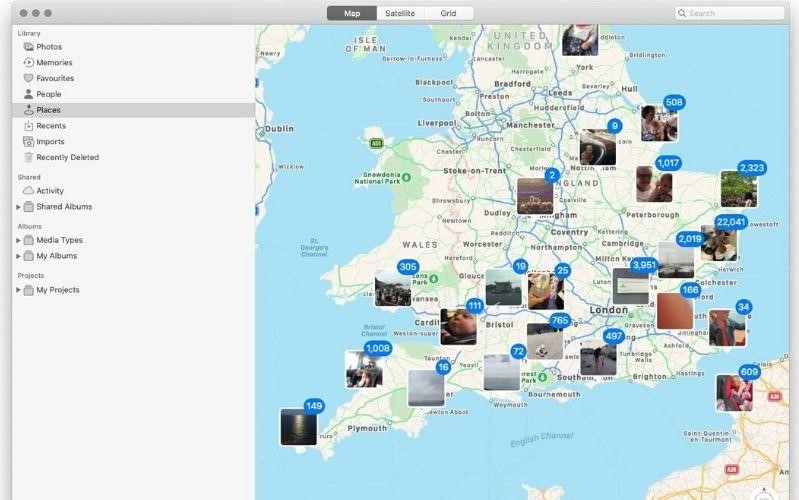Open the People label in sidebar

pyautogui.click(x=48, y=94)
